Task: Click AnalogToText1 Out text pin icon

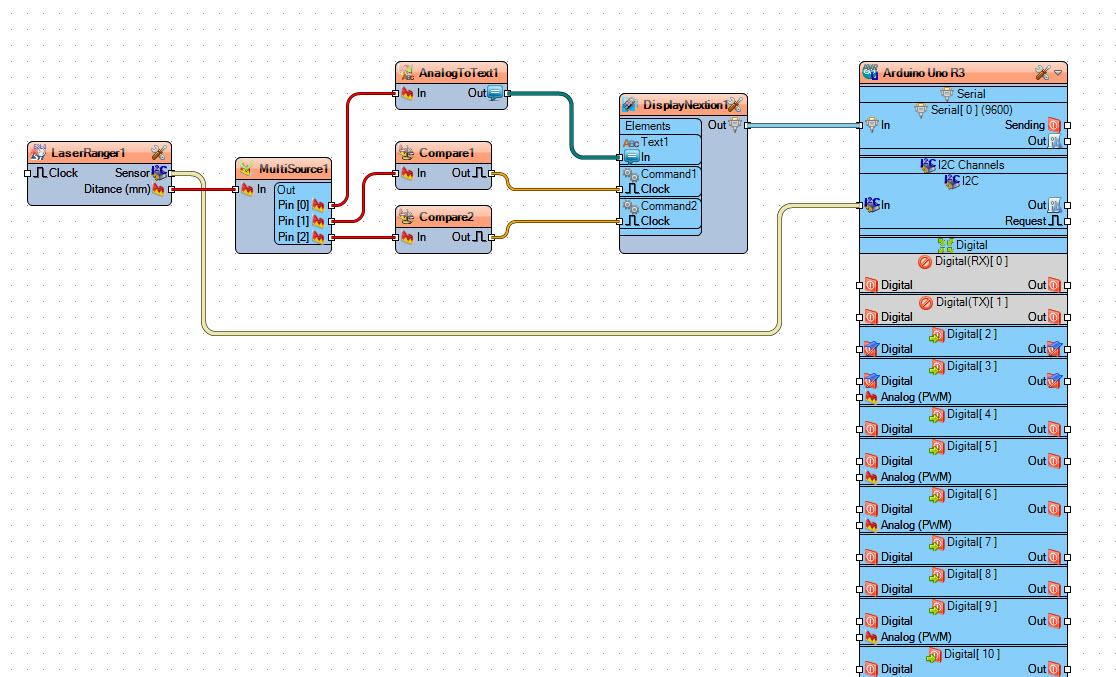Action: [x=495, y=93]
